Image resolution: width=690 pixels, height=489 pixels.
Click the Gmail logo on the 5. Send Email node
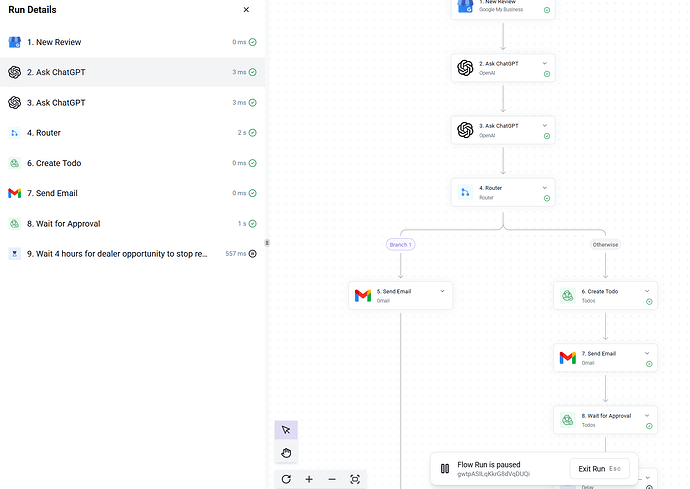point(363,296)
